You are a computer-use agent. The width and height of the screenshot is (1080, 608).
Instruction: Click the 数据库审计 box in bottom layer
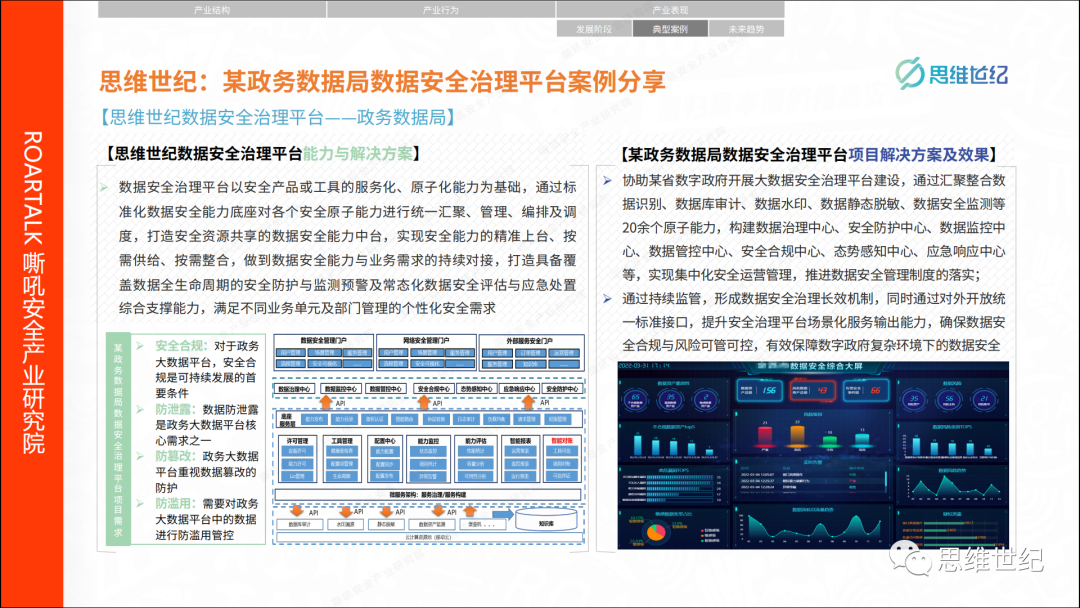pyautogui.click(x=300, y=524)
